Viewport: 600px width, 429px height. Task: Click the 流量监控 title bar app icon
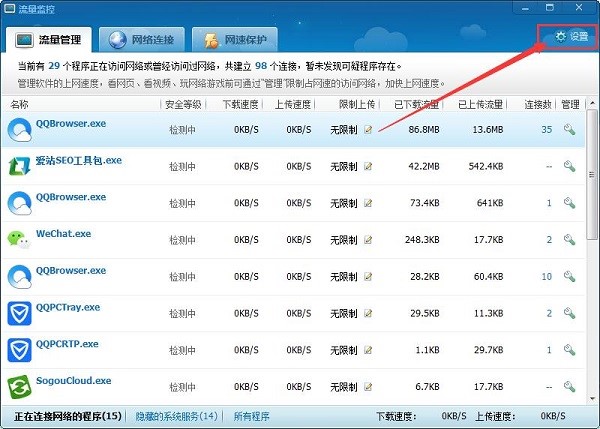pos(9,8)
